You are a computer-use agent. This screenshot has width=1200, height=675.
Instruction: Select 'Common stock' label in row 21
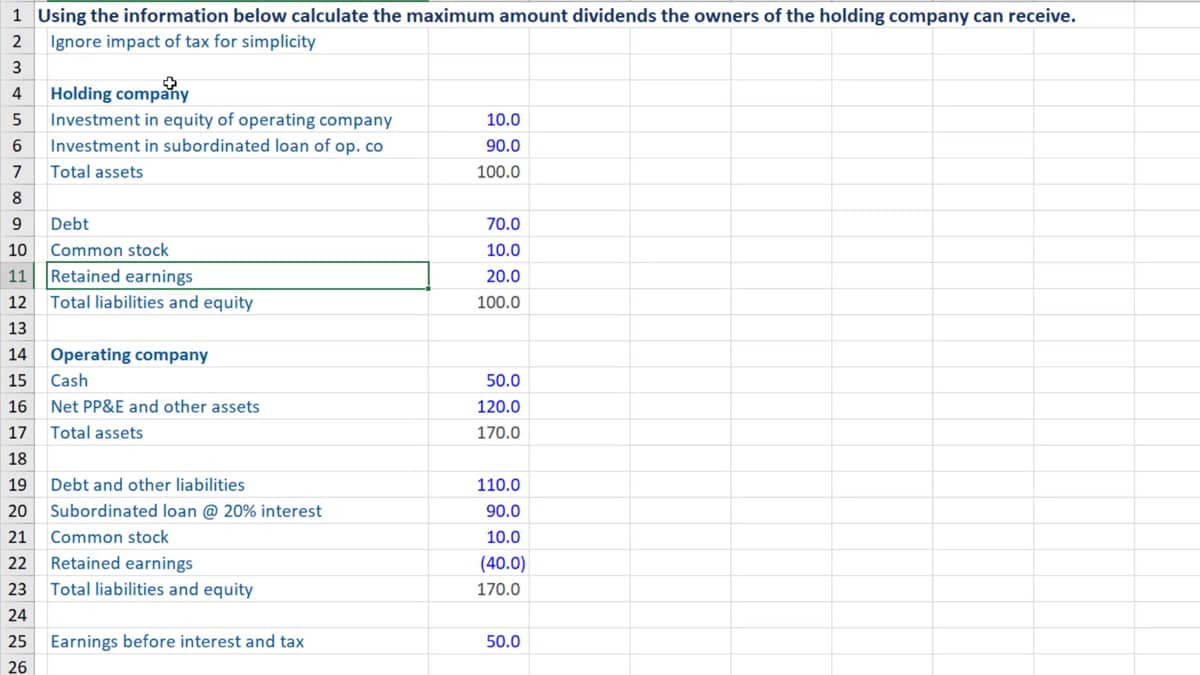click(109, 537)
